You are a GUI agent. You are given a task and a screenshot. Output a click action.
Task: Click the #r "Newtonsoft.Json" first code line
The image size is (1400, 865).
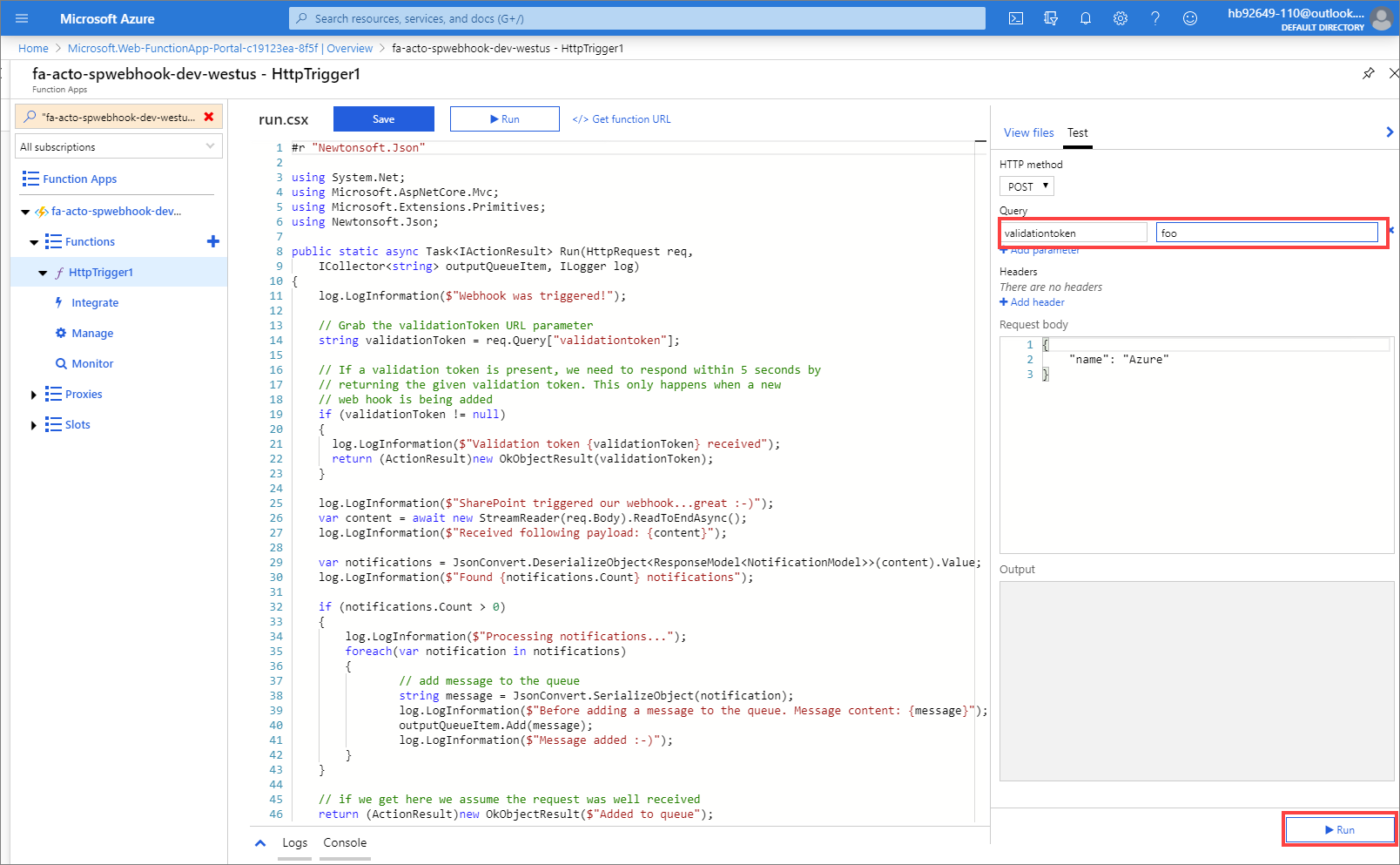[x=358, y=147]
